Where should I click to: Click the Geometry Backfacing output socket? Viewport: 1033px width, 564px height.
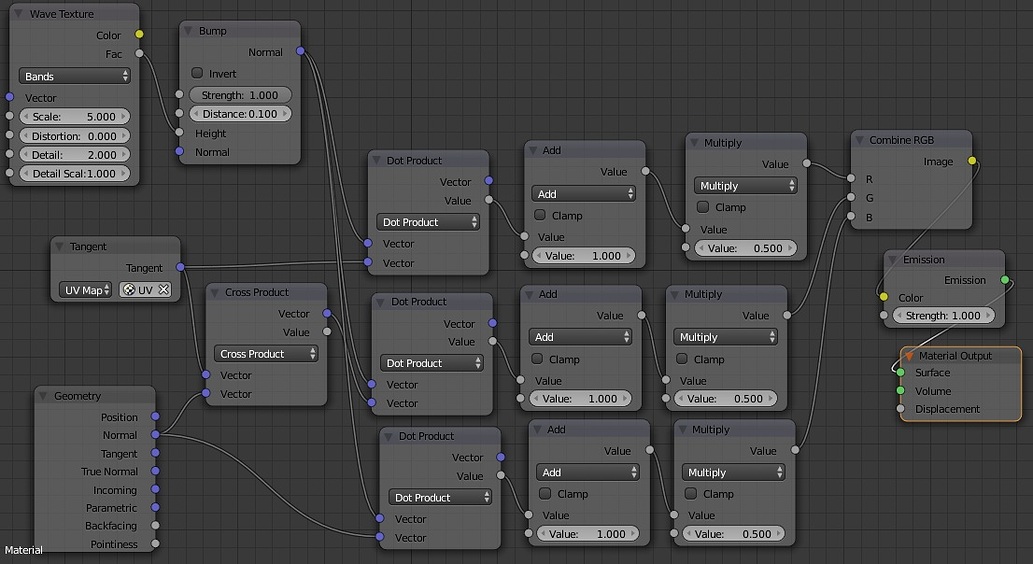pyautogui.click(x=155, y=525)
